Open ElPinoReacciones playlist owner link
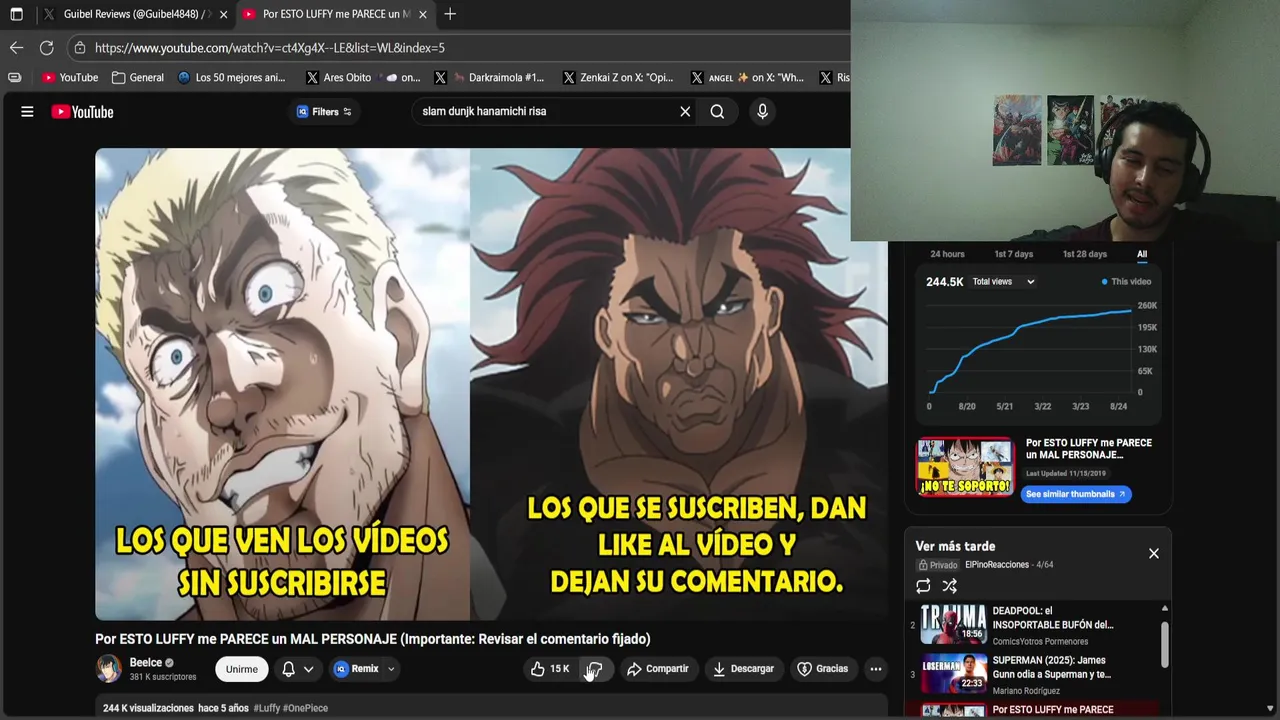The width and height of the screenshot is (1280, 720). click(x=996, y=565)
